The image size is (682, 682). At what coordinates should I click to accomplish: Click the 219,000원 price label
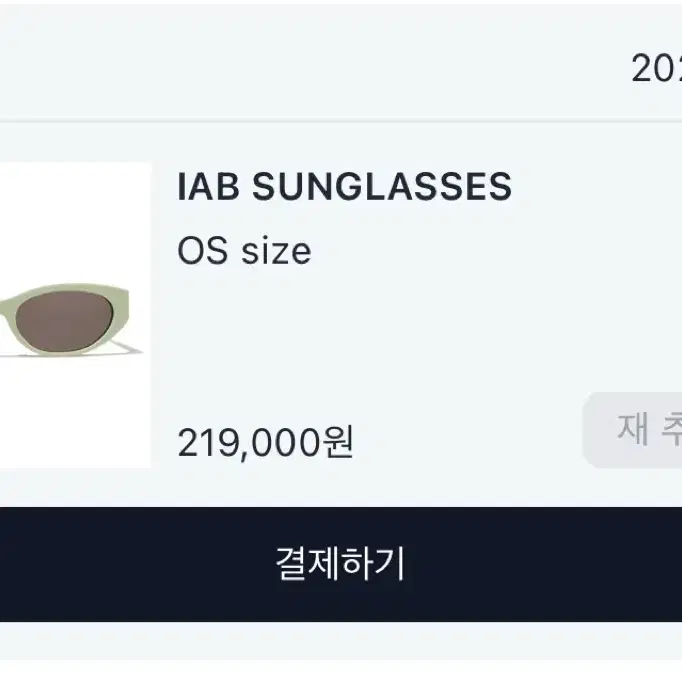point(266,442)
